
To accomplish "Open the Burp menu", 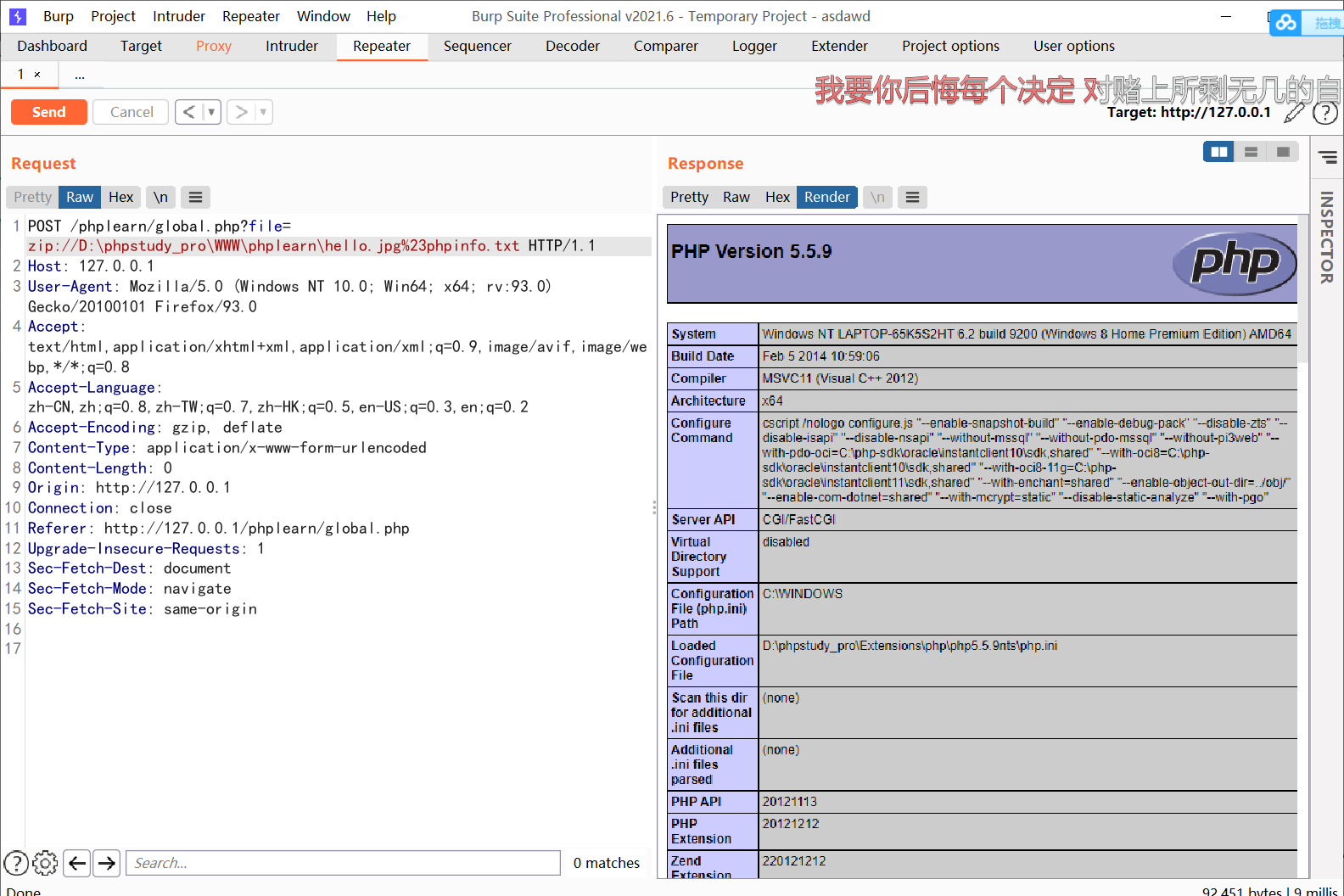I will (x=59, y=16).
